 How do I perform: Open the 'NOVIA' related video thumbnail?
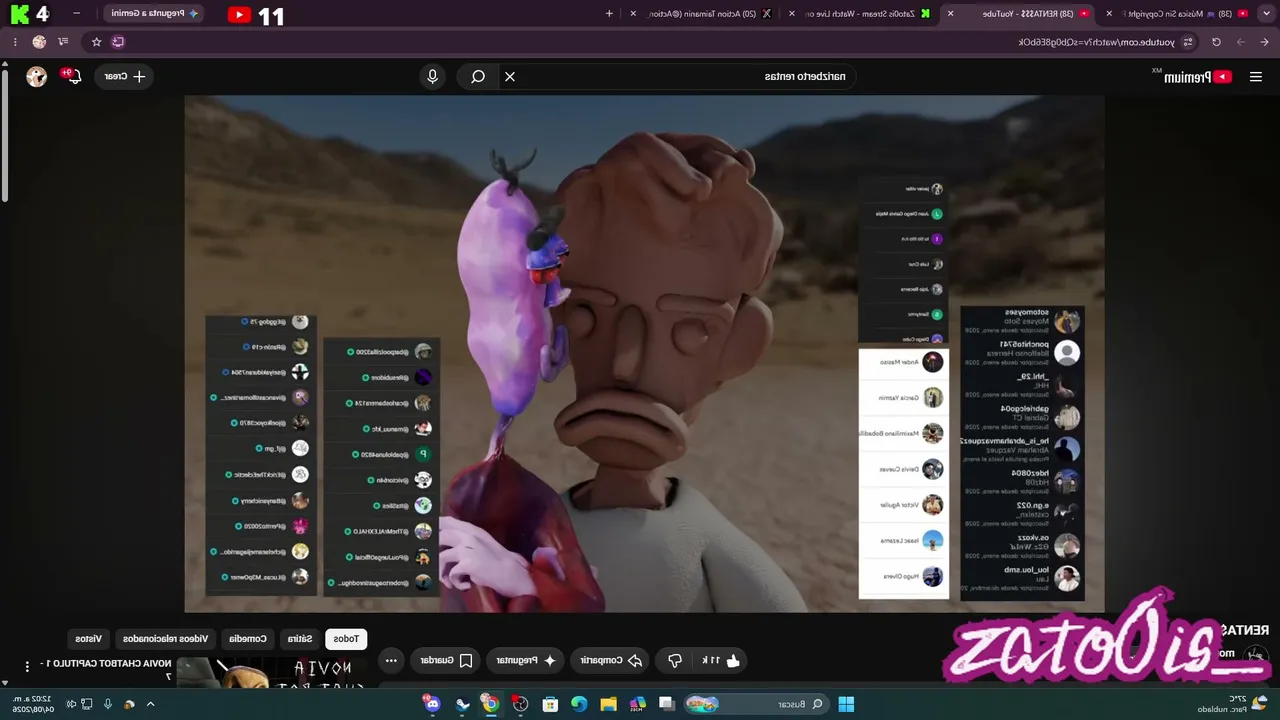270,673
